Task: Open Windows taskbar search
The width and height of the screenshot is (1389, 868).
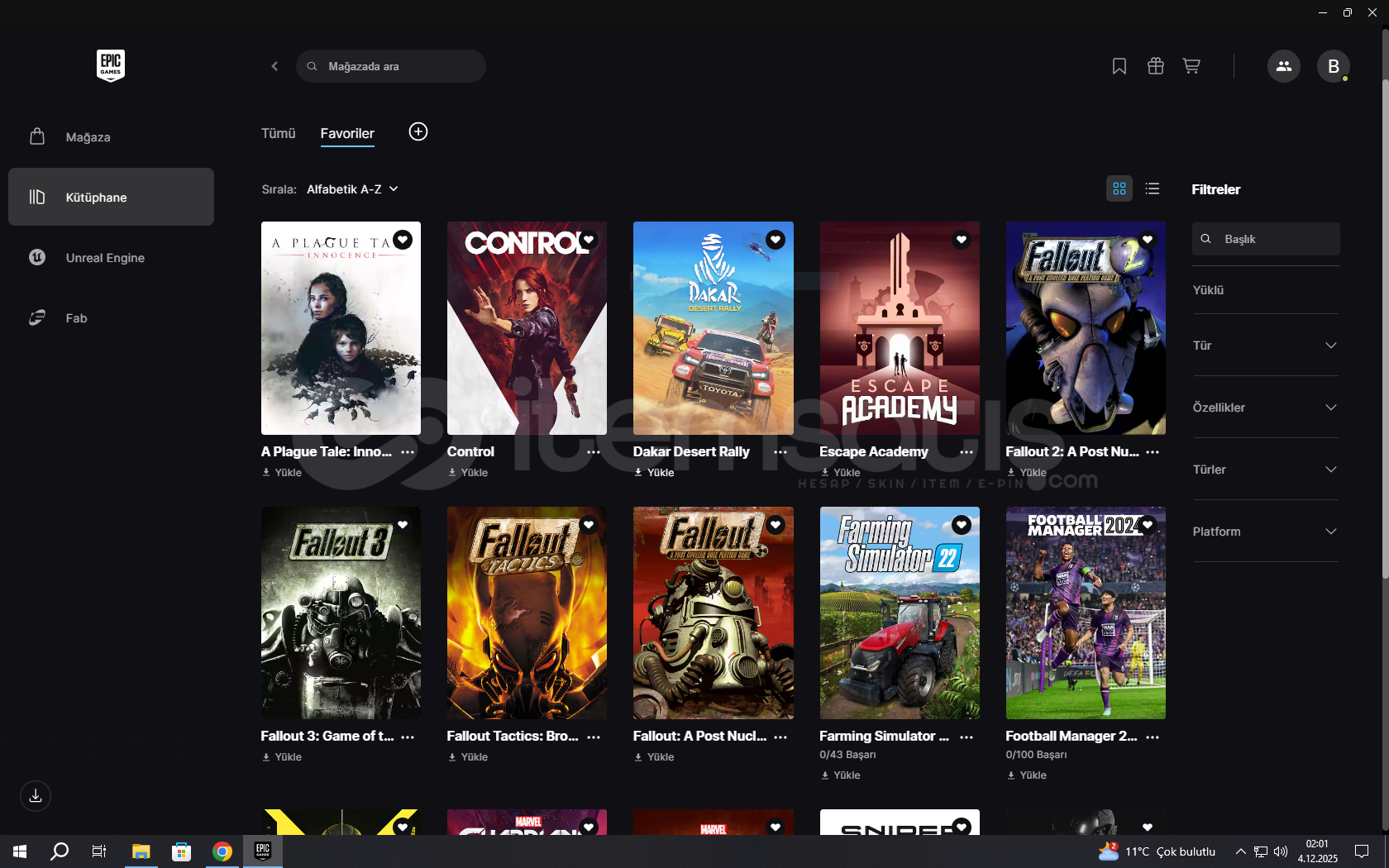Action: pos(60,851)
